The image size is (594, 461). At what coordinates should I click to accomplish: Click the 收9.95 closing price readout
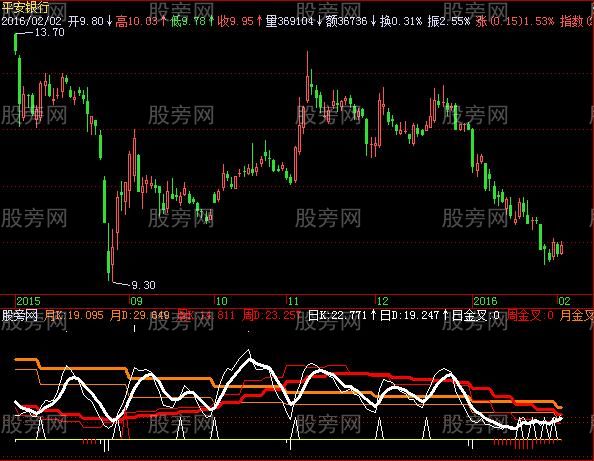tap(236, 20)
